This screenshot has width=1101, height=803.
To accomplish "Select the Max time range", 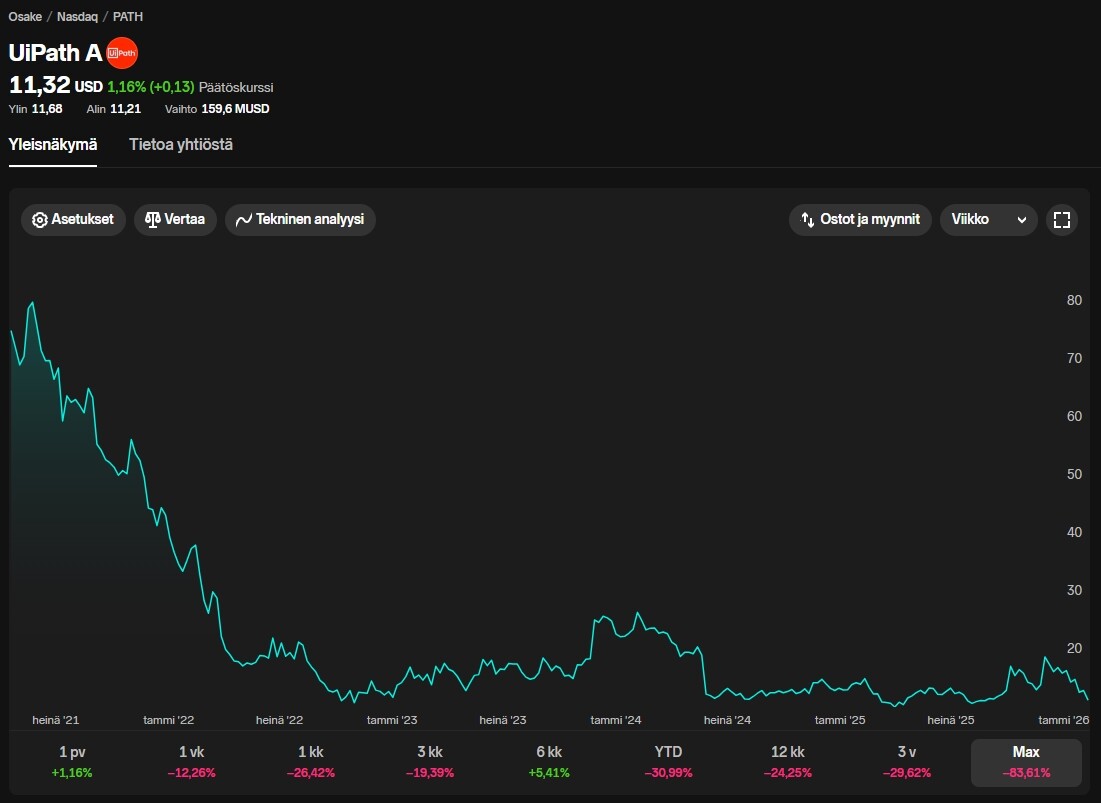I will click(1026, 762).
